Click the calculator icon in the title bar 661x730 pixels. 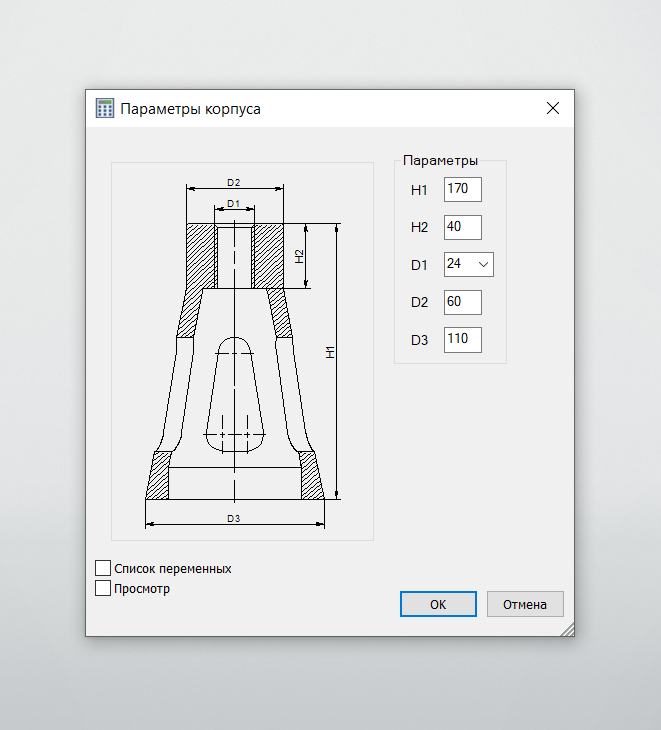click(x=105, y=108)
